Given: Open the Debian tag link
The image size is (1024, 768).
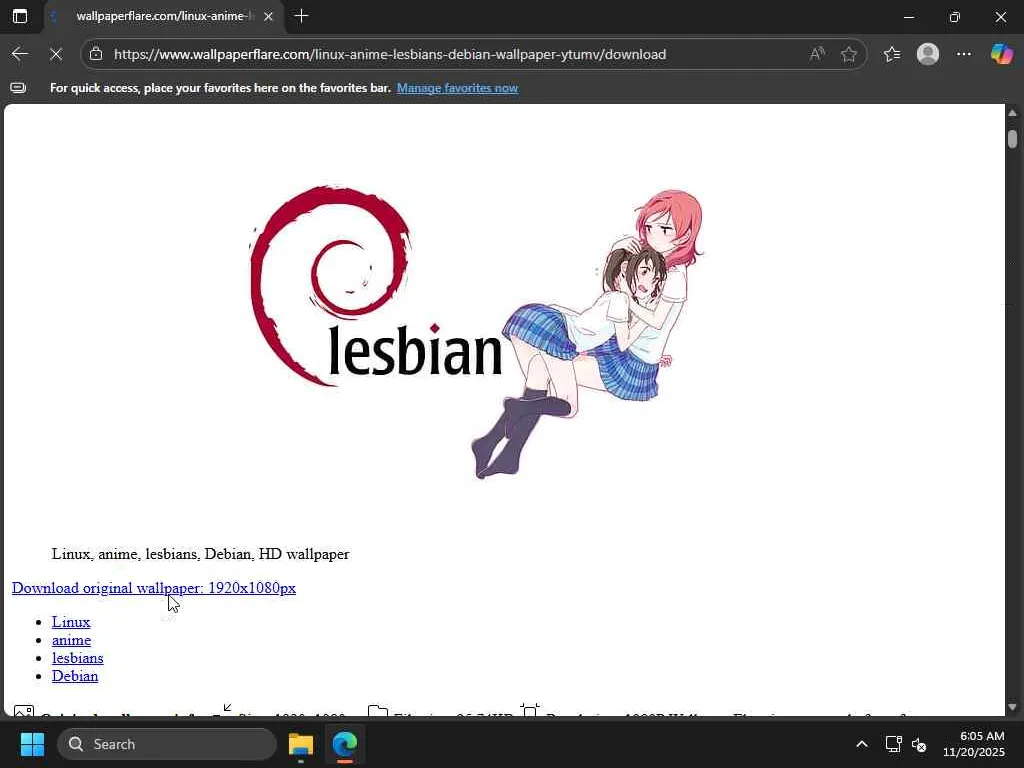Looking at the screenshot, I should 75,676.
